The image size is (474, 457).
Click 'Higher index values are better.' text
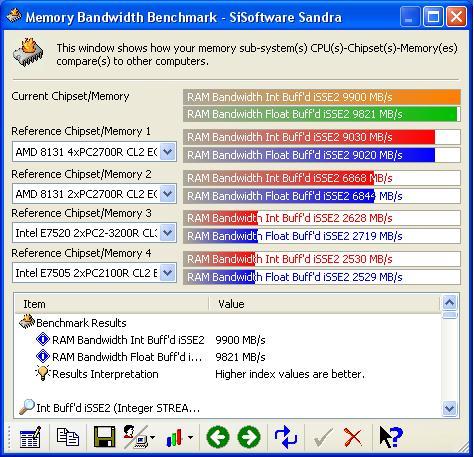click(x=290, y=374)
